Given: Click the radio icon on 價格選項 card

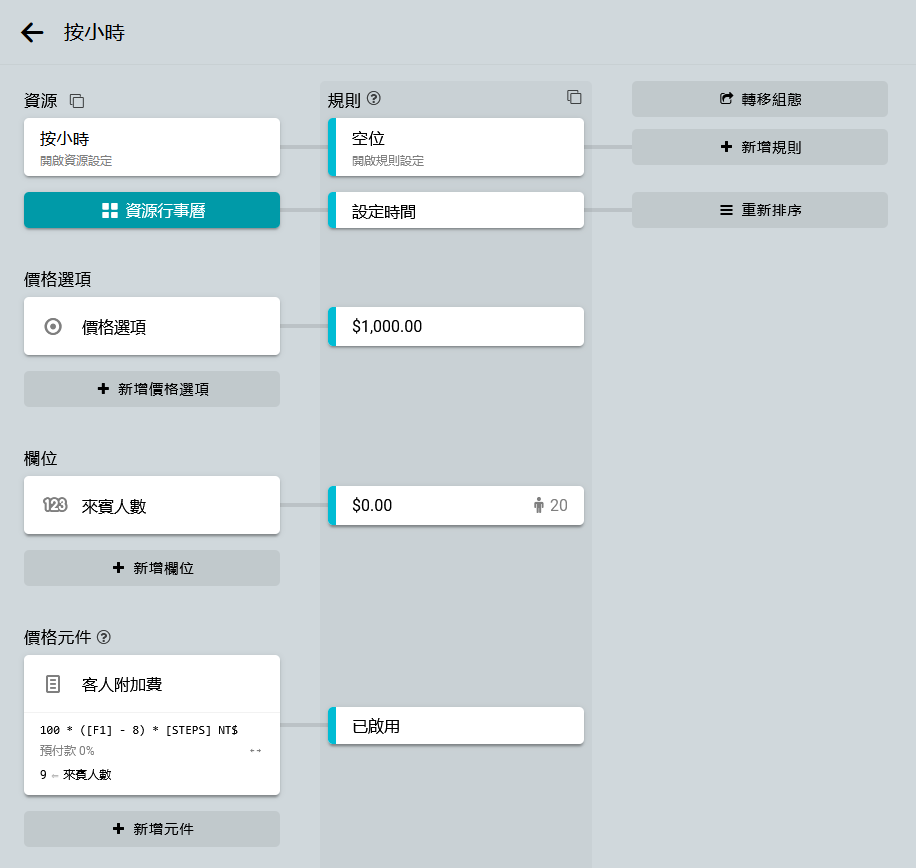Looking at the screenshot, I should tap(54, 326).
